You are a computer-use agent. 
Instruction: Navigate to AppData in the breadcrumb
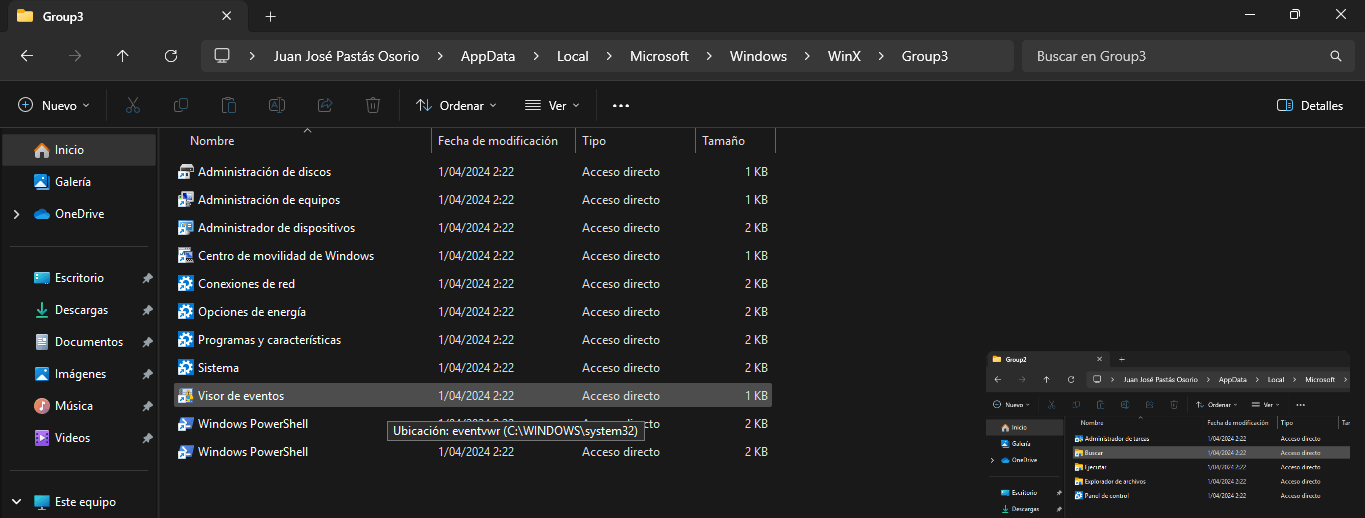click(x=488, y=56)
